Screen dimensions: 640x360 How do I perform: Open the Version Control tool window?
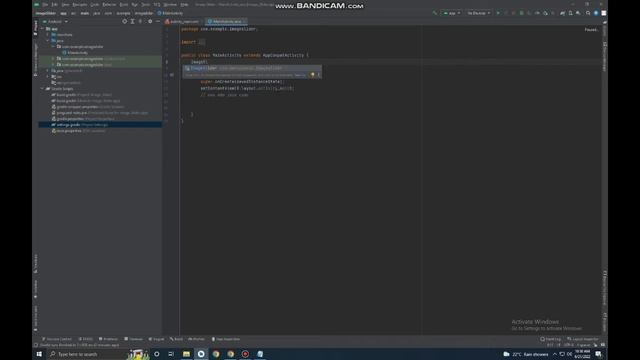(x=57, y=339)
